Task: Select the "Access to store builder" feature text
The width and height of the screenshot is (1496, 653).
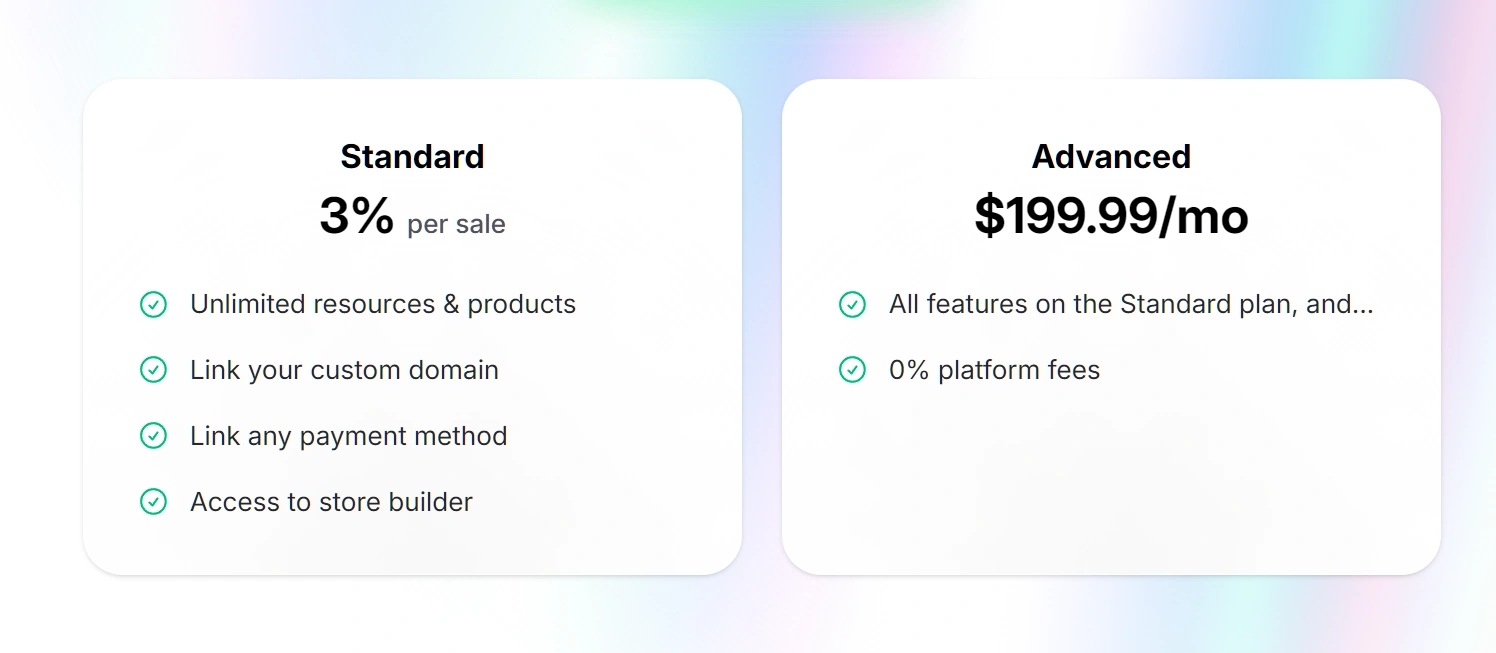Action: point(331,502)
